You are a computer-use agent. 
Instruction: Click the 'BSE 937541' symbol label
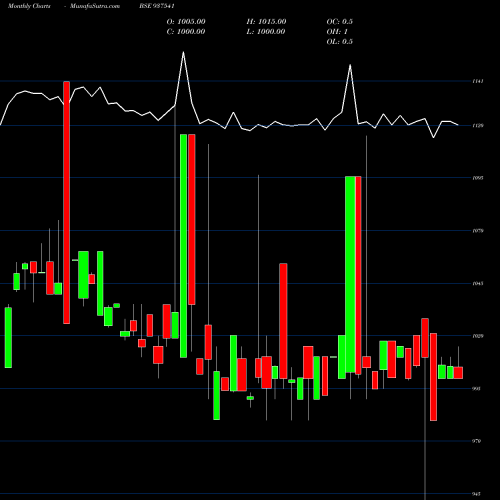157,6
